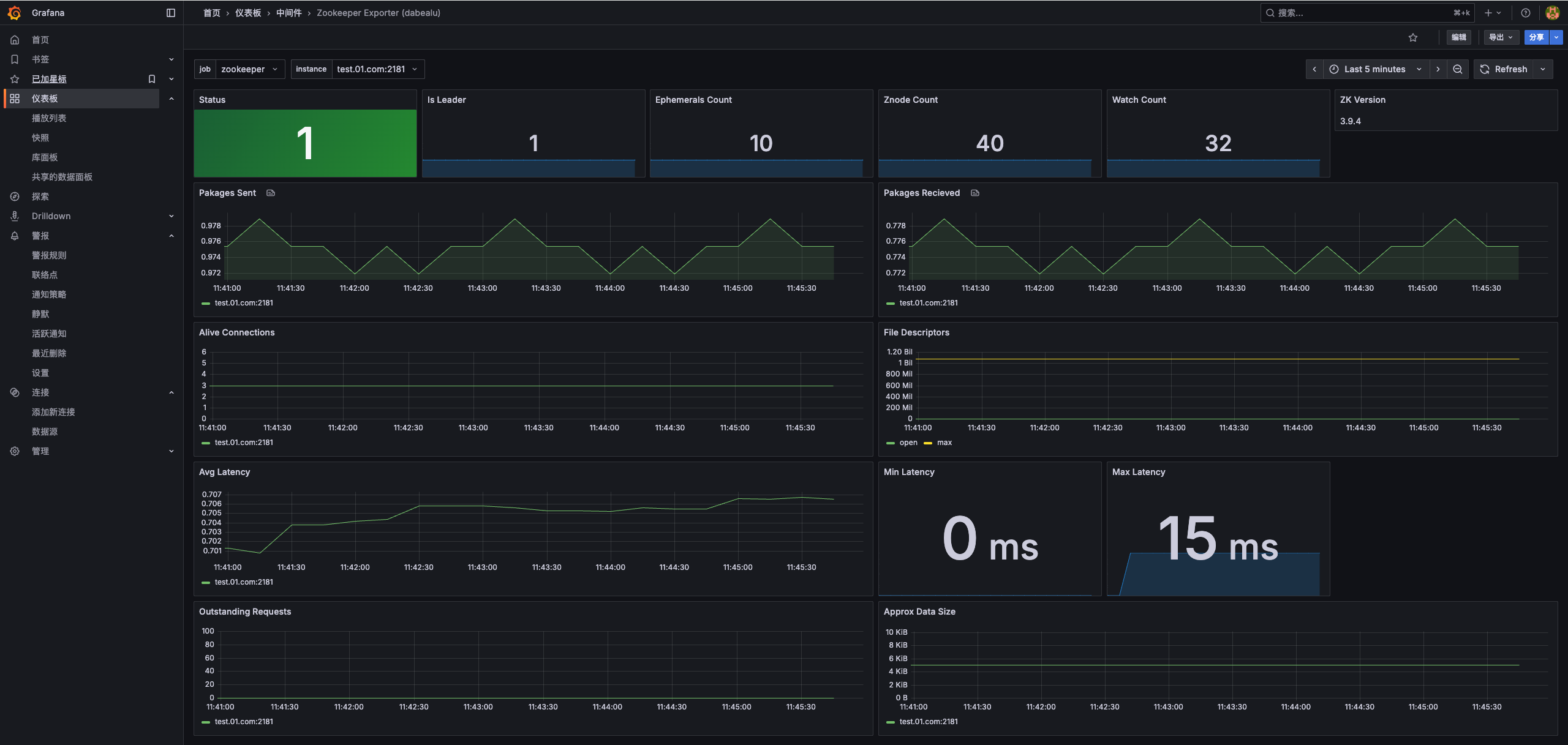
Task: Click the starred icon in sidebar
Action: [x=15, y=79]
